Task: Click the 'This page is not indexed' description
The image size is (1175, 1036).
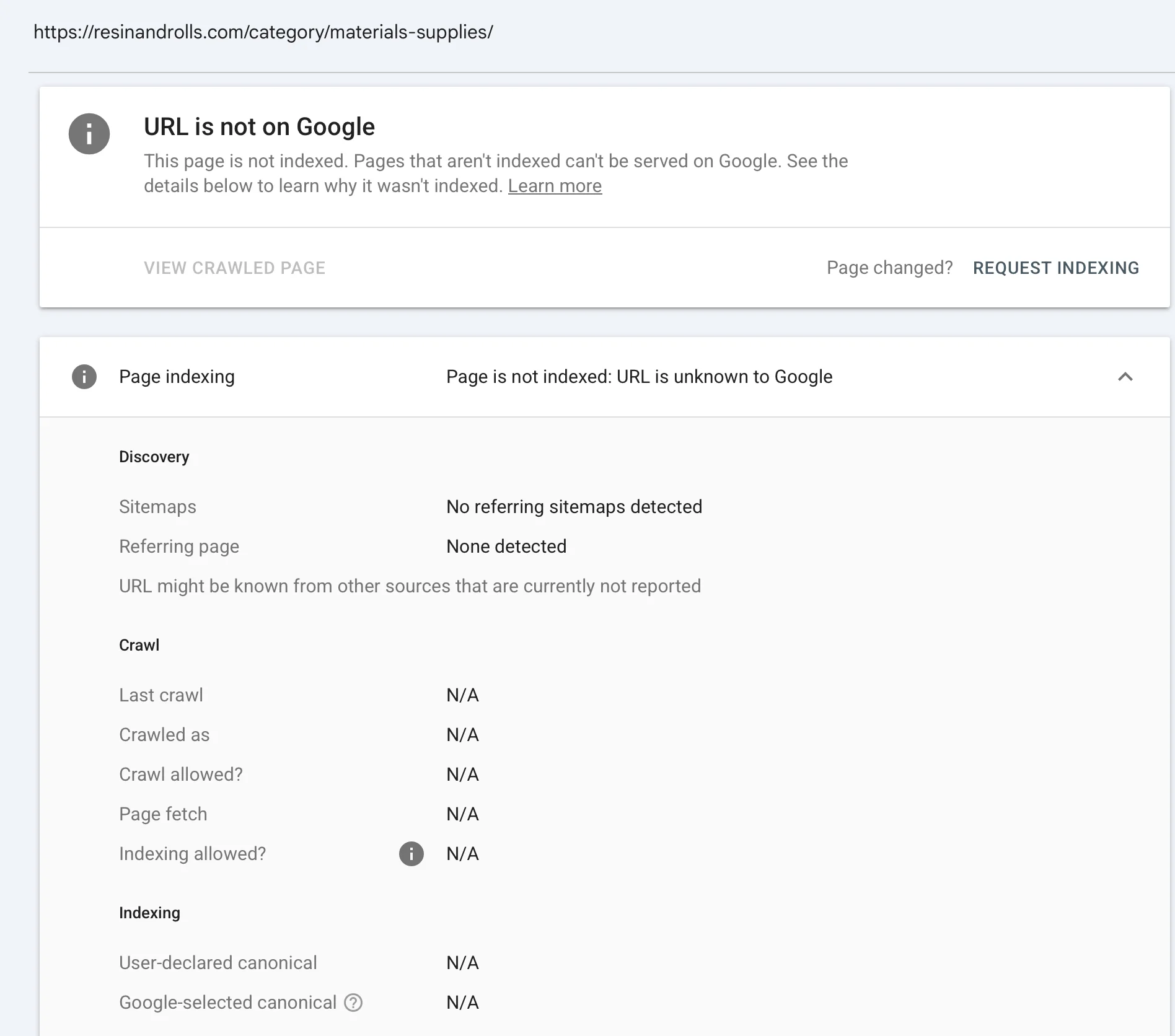Action: click(496, 173)
